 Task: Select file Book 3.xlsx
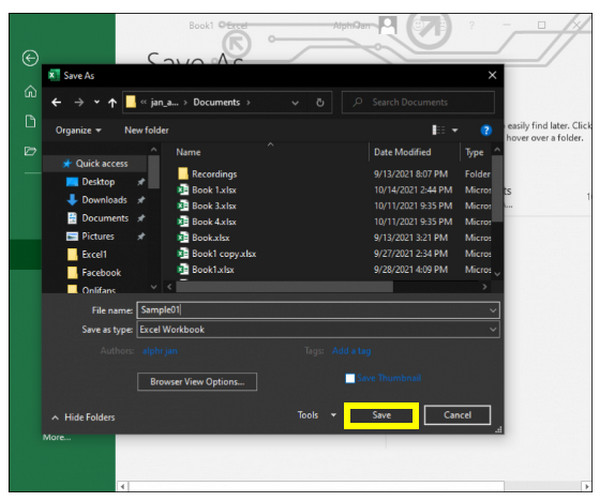point(214,206)
